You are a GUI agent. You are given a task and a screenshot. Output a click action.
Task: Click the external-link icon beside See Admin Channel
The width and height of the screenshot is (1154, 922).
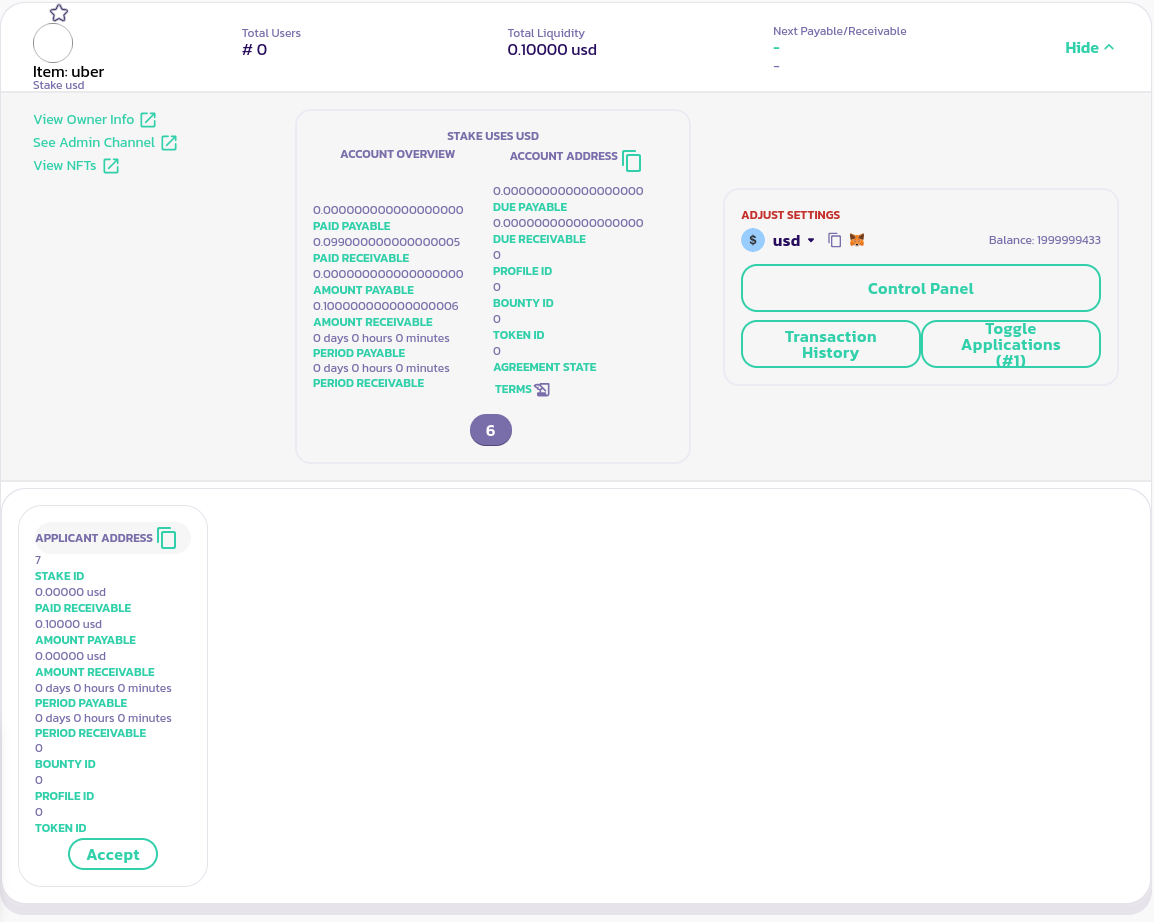169,143
